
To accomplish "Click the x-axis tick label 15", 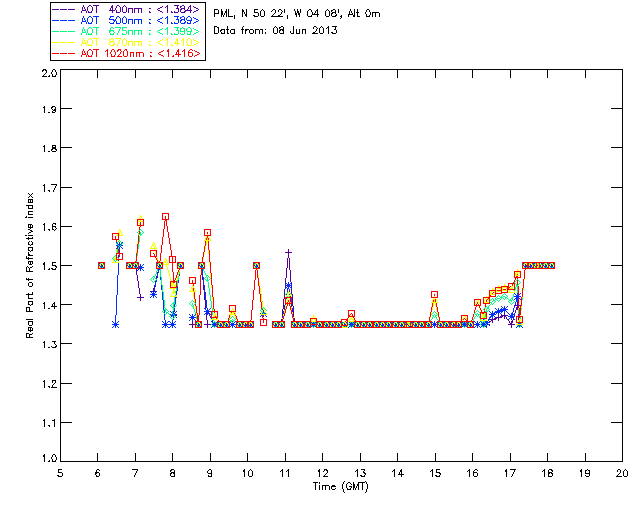I will tap(435, 473).
